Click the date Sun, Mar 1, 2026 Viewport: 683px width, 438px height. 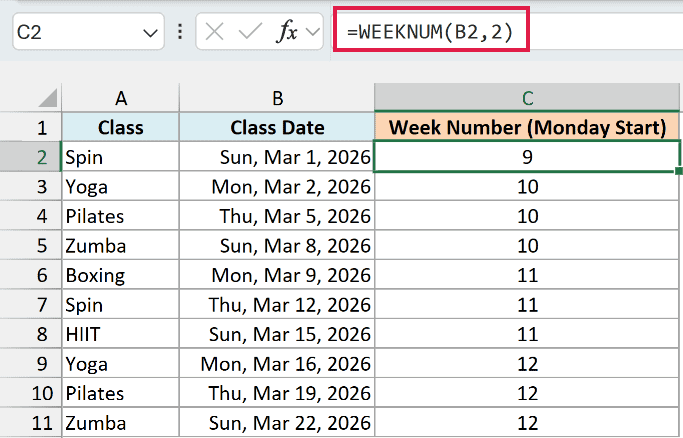coord(277,157)
